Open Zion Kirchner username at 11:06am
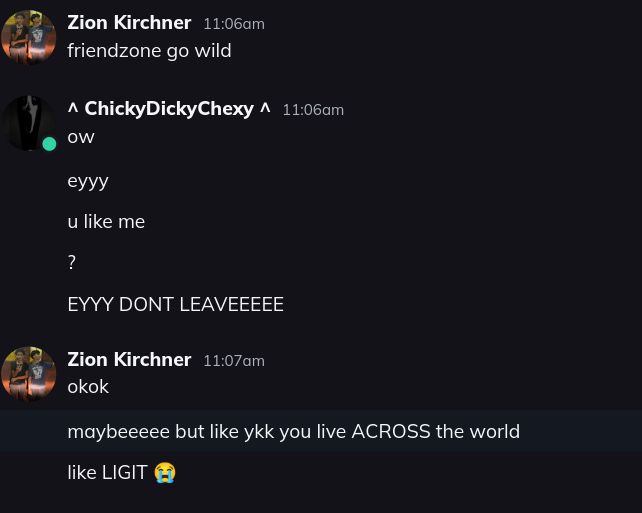 tap(129, 23)
